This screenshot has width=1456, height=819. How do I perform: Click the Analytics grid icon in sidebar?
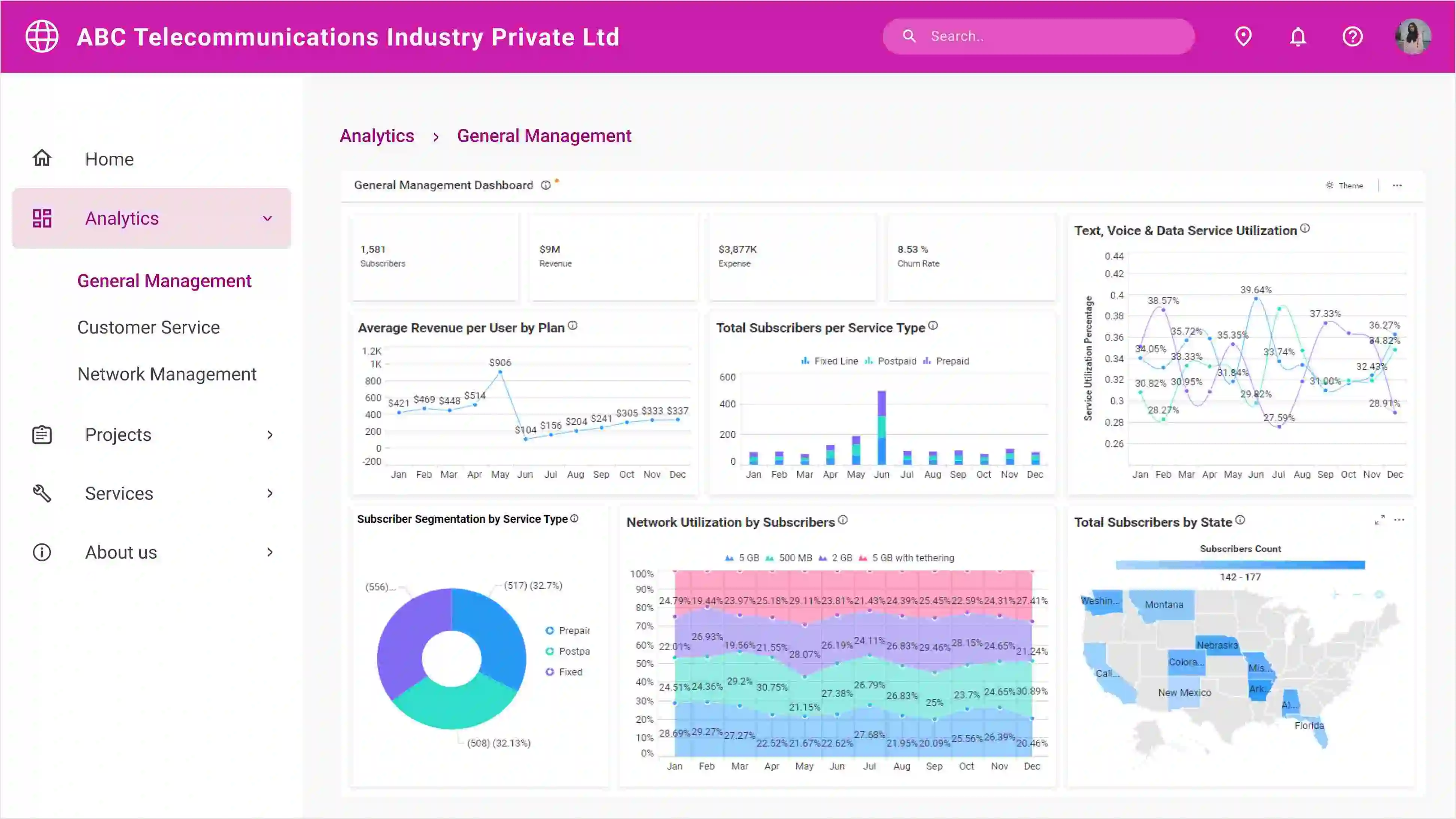[41, 218]
